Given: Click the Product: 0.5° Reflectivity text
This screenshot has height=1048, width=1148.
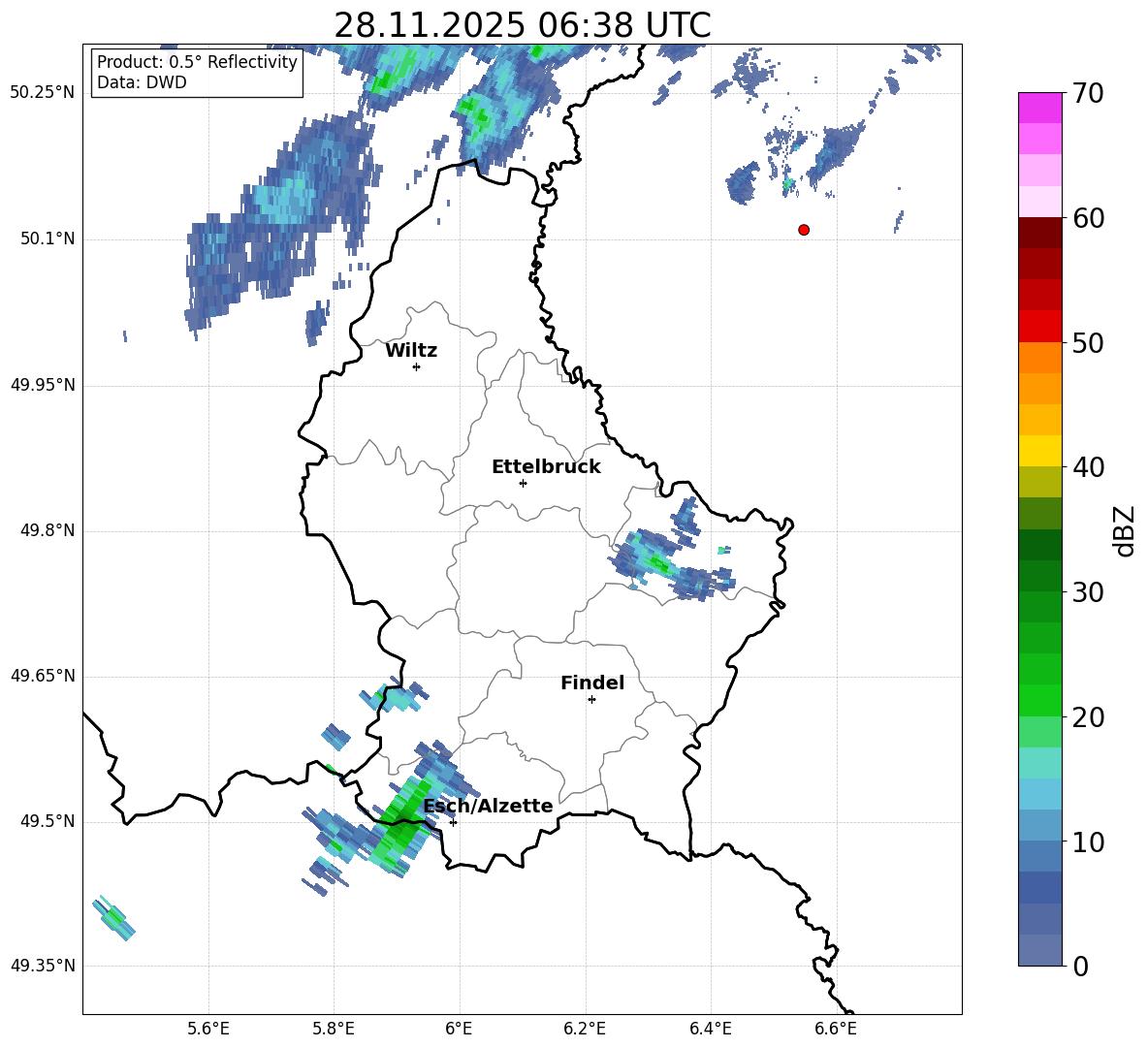Looking at the screenshot, I should (197, 62).
